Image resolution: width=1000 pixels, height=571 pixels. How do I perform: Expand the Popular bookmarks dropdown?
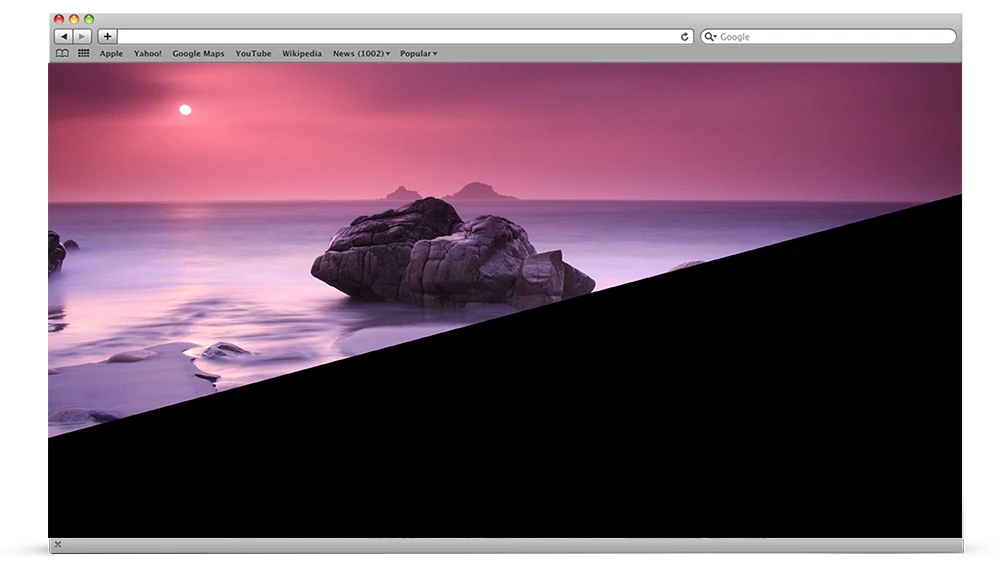418,54
